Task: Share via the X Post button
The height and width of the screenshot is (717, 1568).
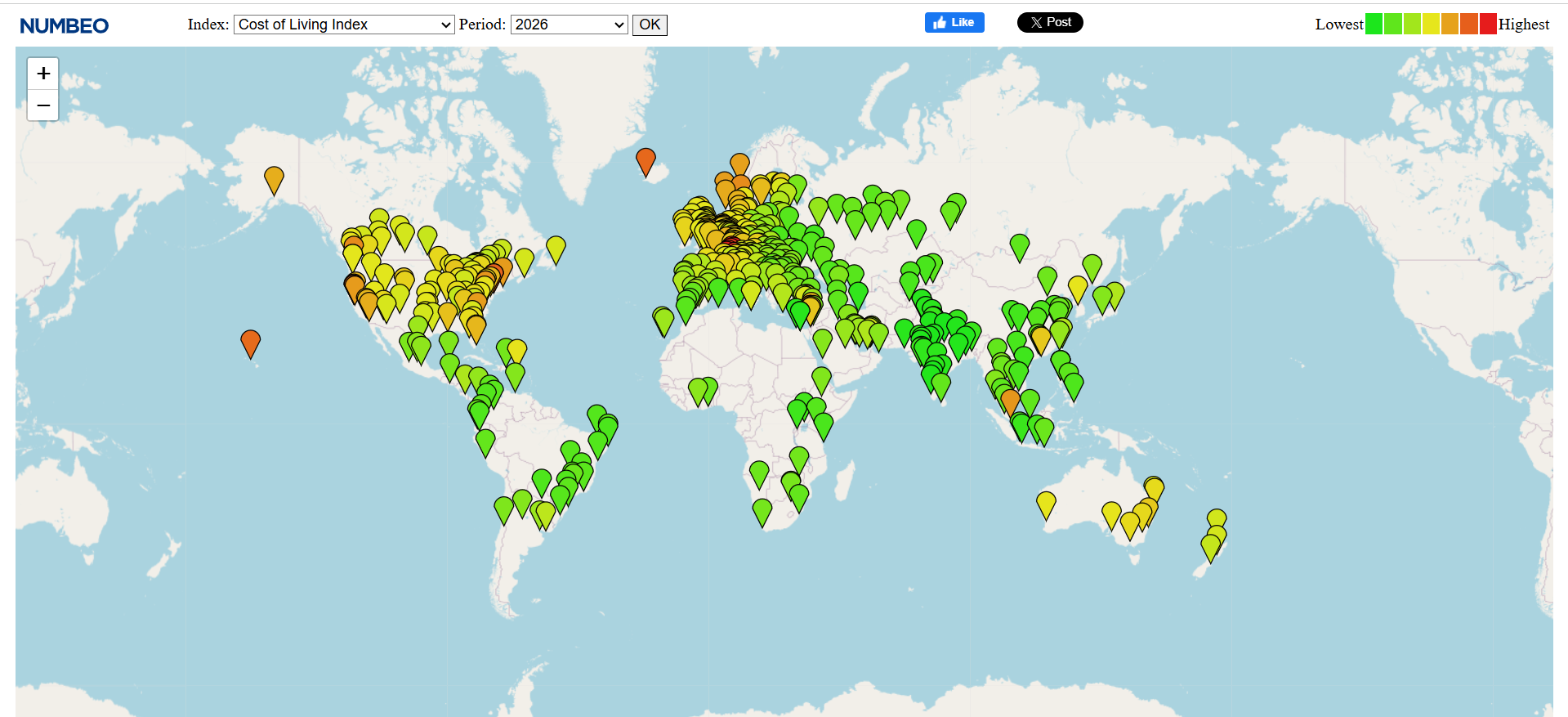Action: click(x=1050, y=23)
